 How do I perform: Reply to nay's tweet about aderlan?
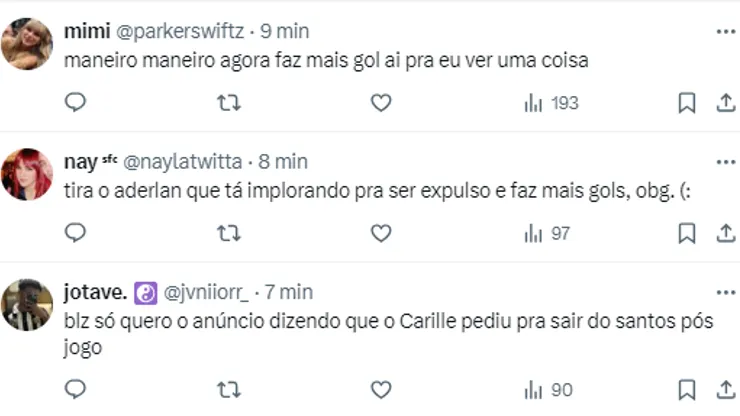(75, 232)
